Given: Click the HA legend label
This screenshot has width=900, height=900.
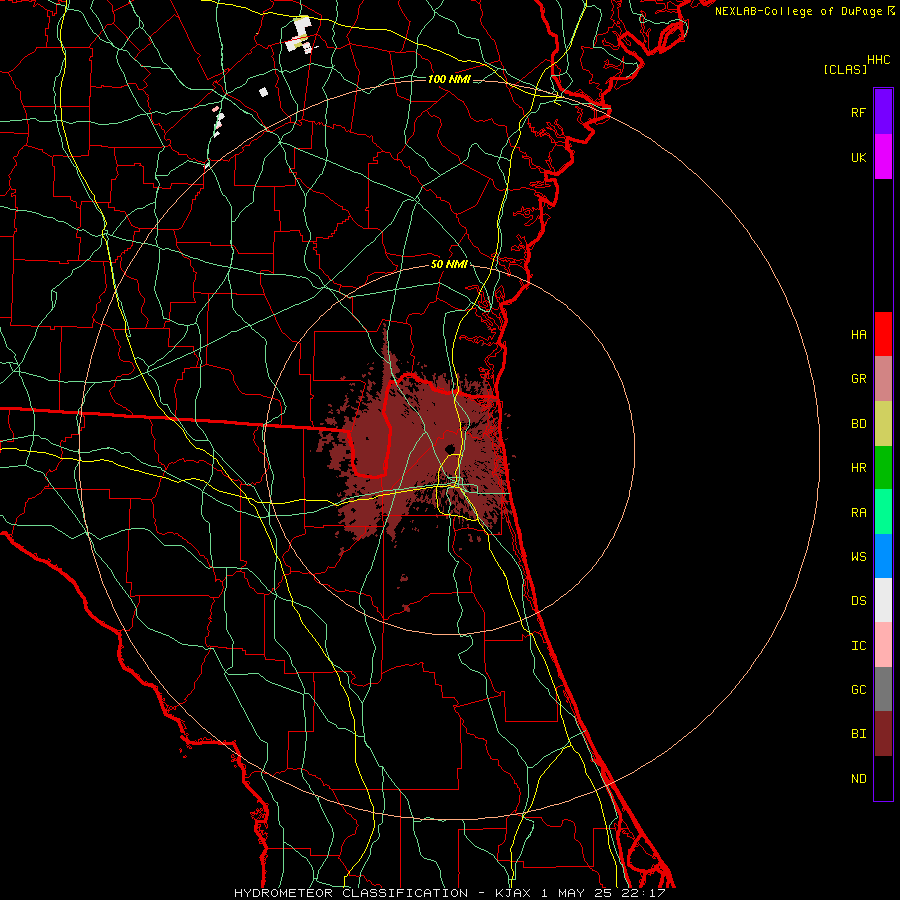Looking at the screenshot, I should click(858, 334).
